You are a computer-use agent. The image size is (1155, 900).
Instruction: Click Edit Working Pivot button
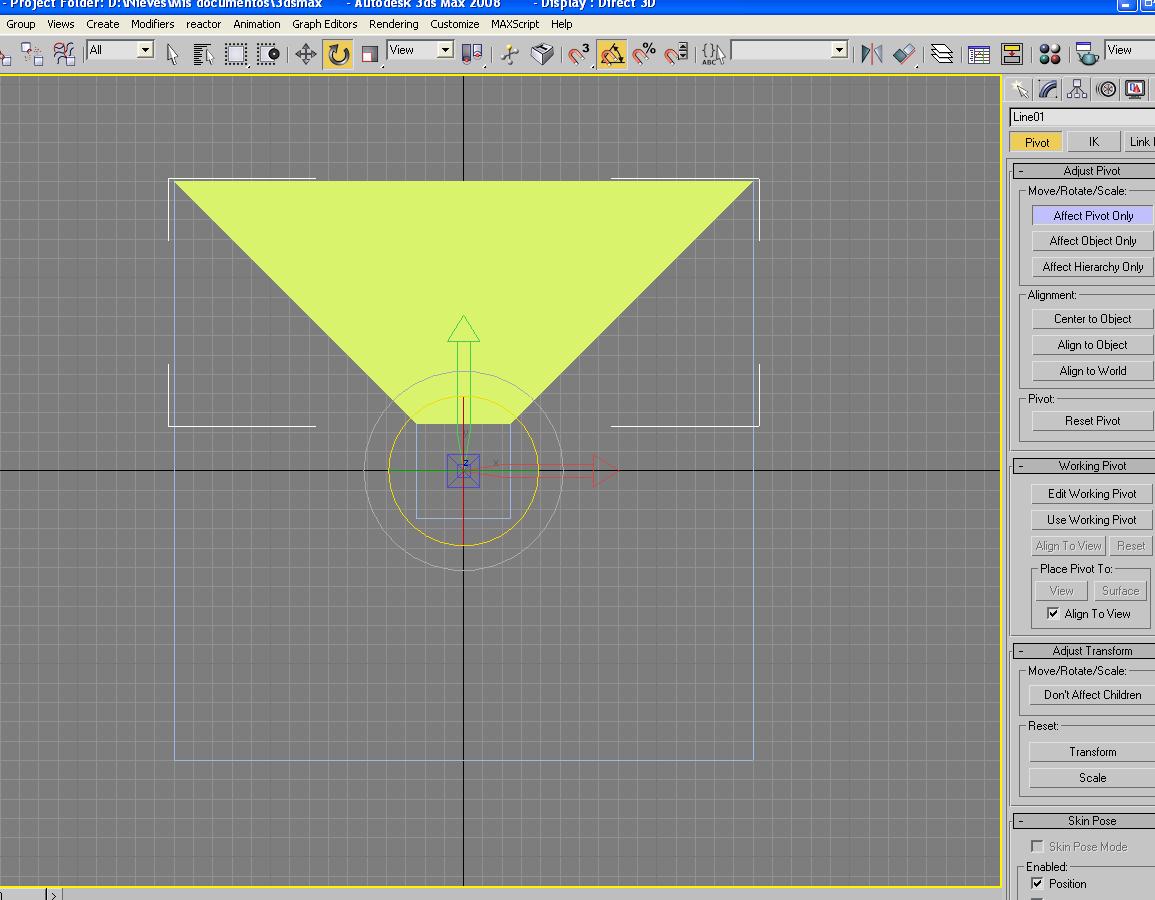[1092, 493]
